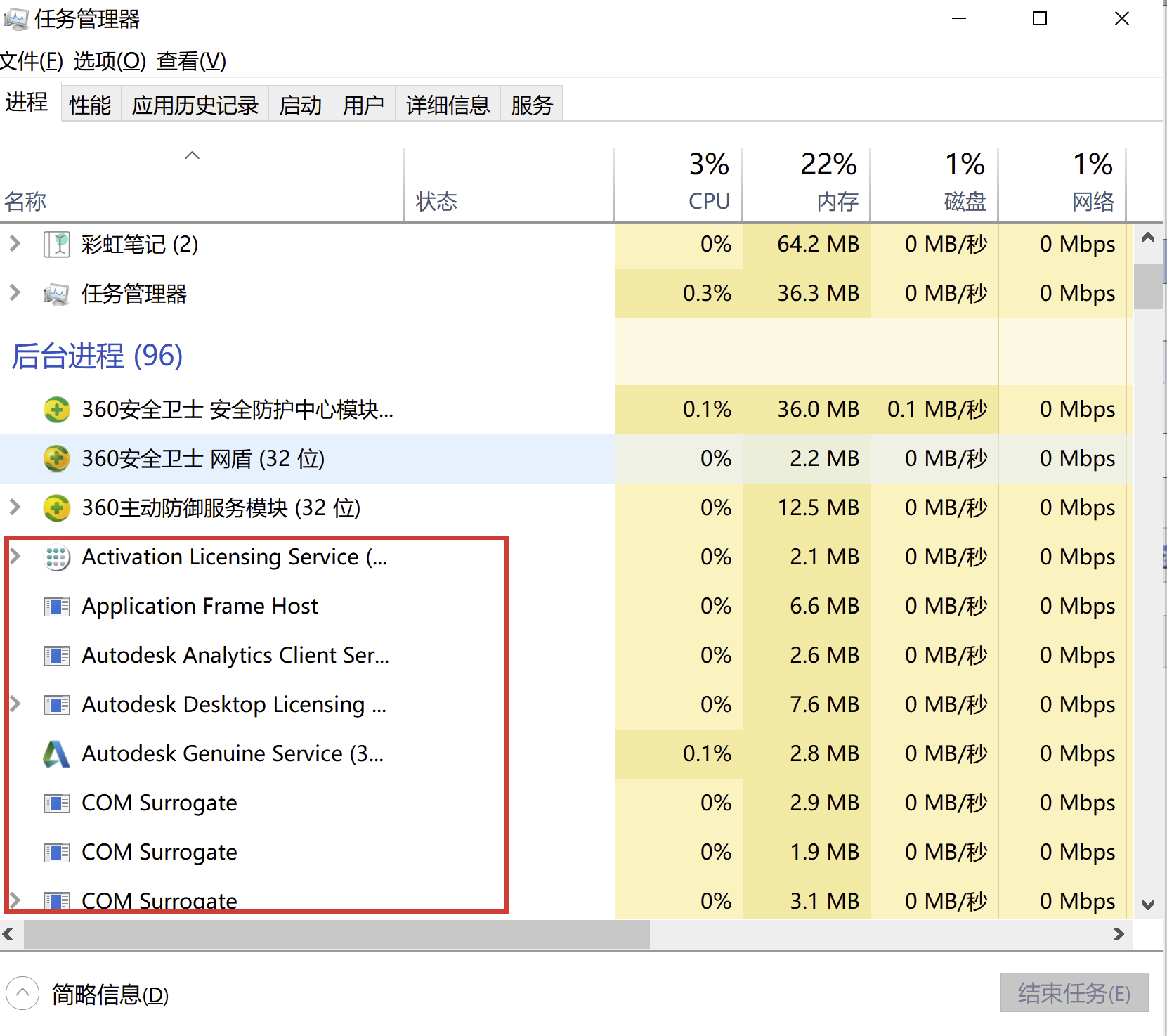Image resolution: width=1167 pixels, height=1036 pixels.
Task: Expand the Autodesk Desktop Licensing group
Action: [x=15, y=704]
